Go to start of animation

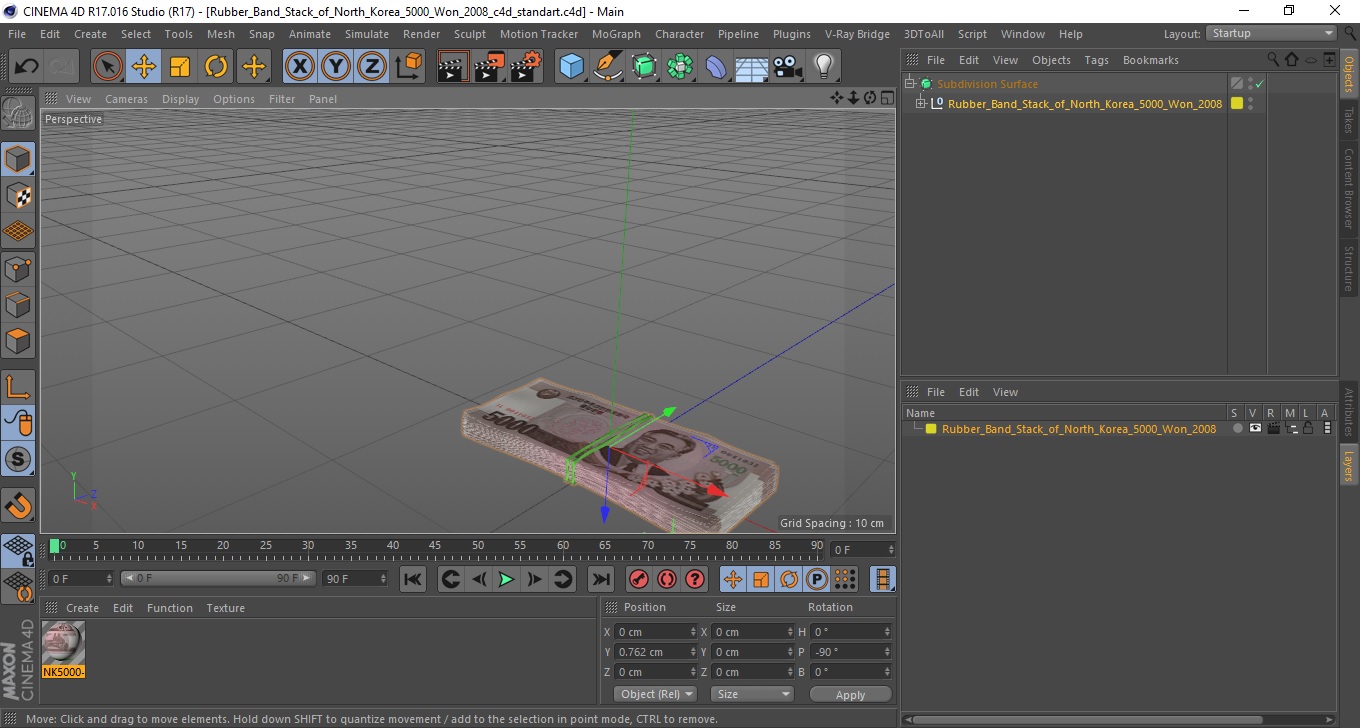coord(412,579)
